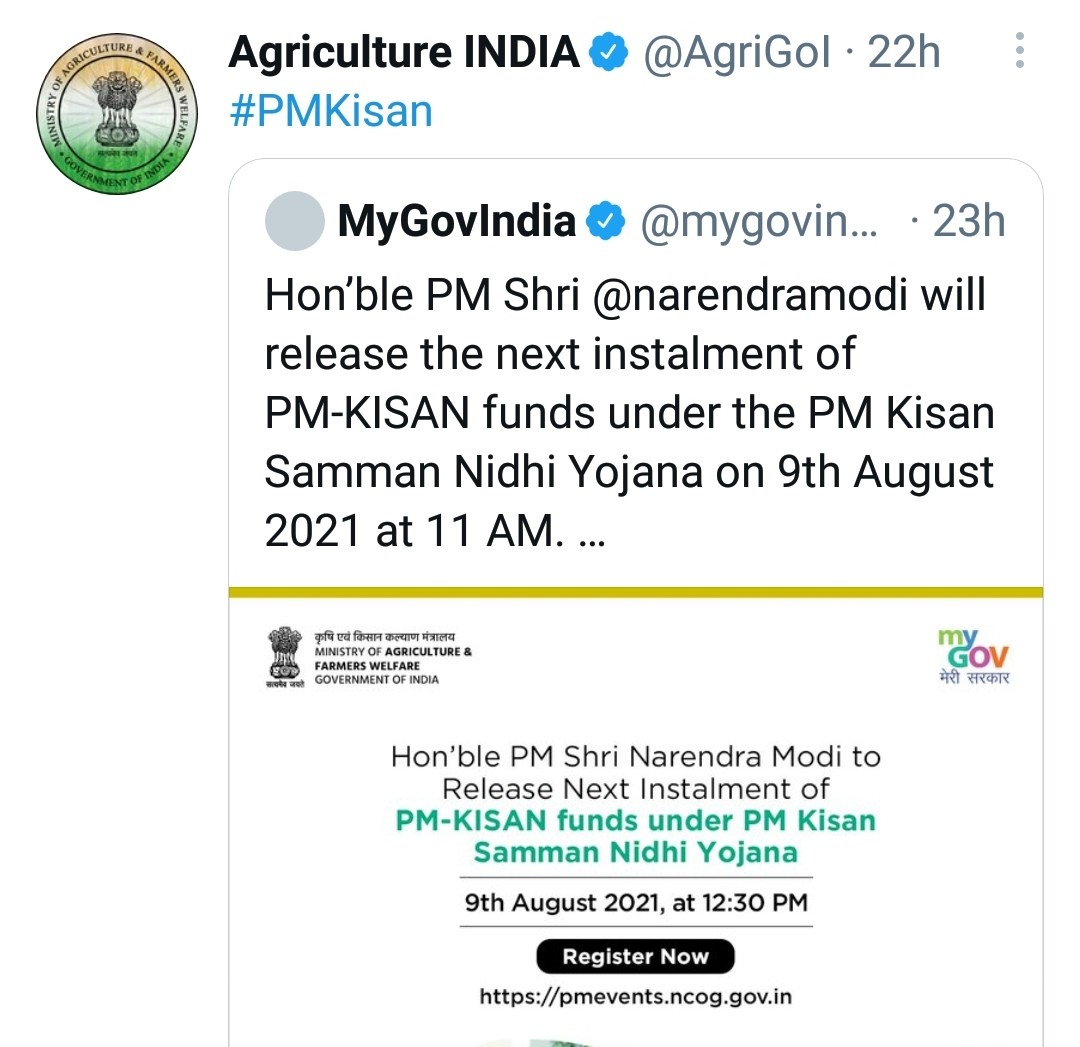Click the Agriculture INDIA verified badge

tap(609, 52)
